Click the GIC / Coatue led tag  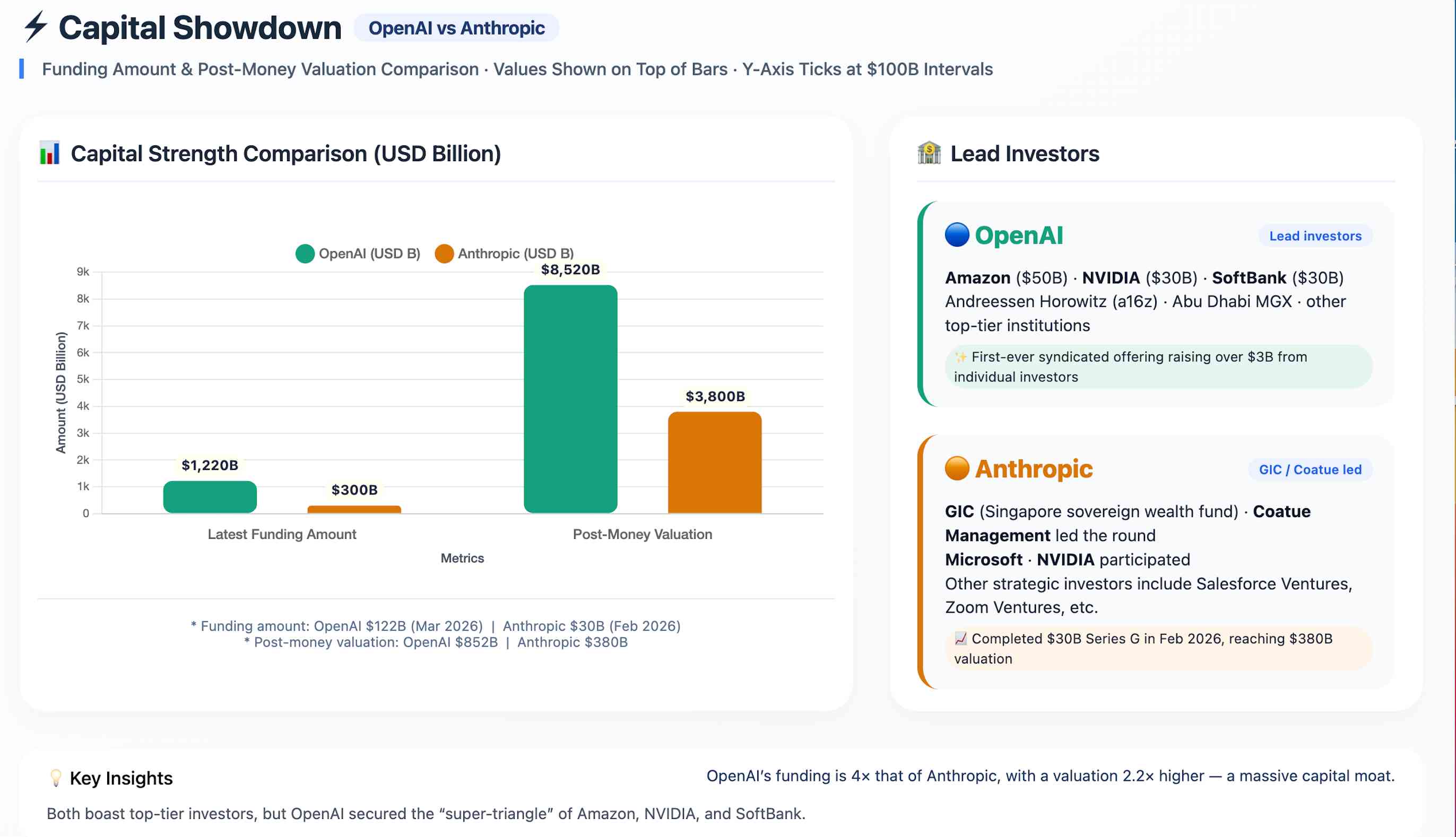tap(1310, 469)
